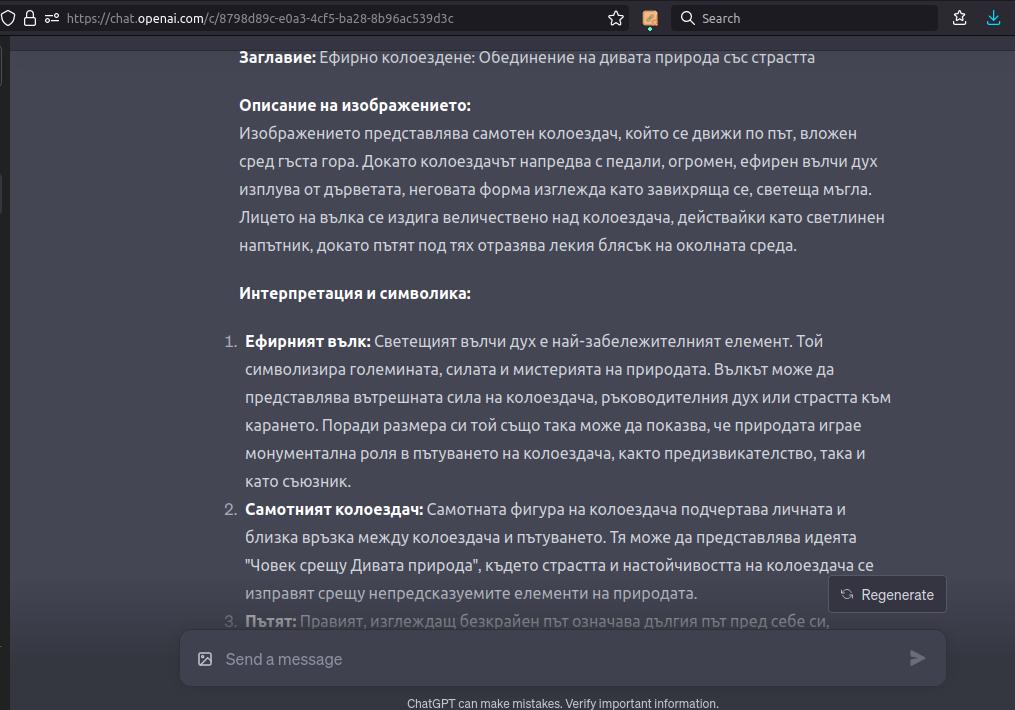
Task: Click the tracking protection shield icon
Action: pyautogui.click(x=8, y=18)
